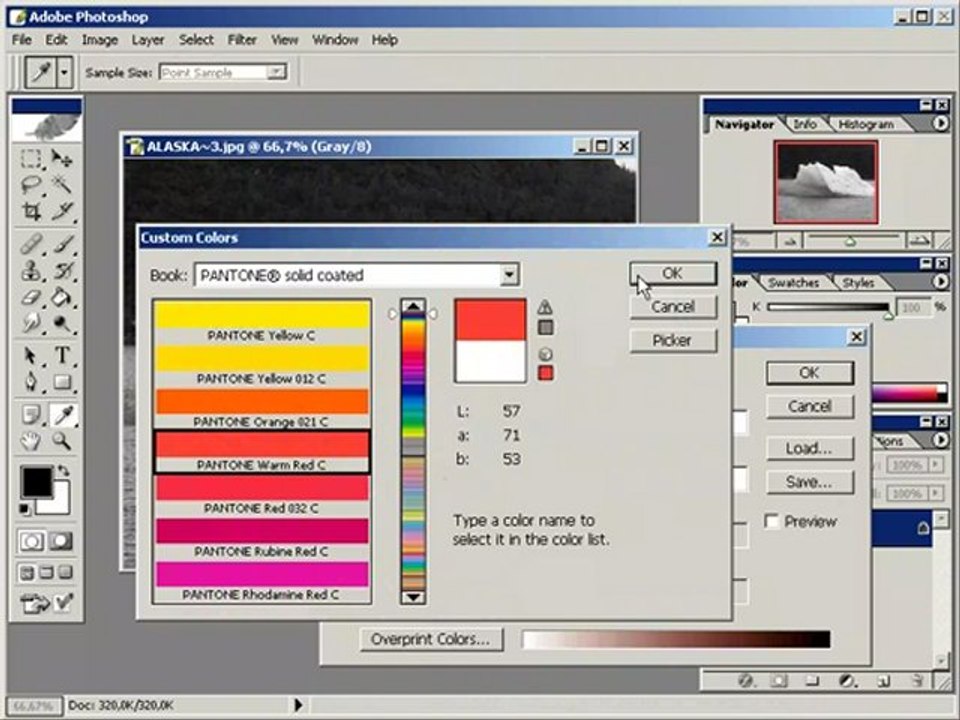
Task: Select the Brush tool
Action: click(x=62, y=244)
